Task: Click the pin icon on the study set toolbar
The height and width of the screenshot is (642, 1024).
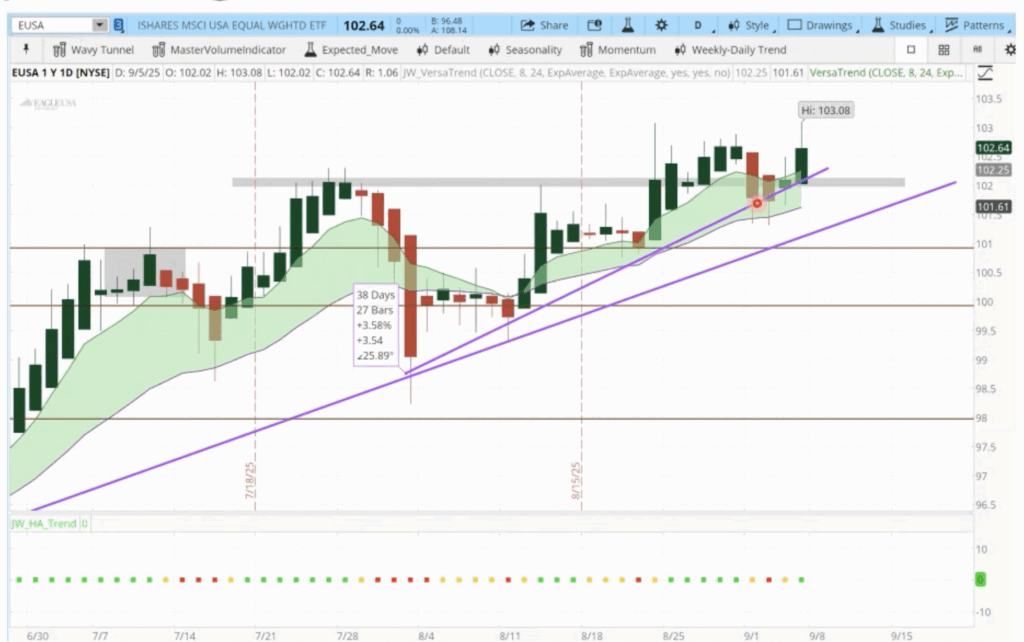Action: [26, 50]
